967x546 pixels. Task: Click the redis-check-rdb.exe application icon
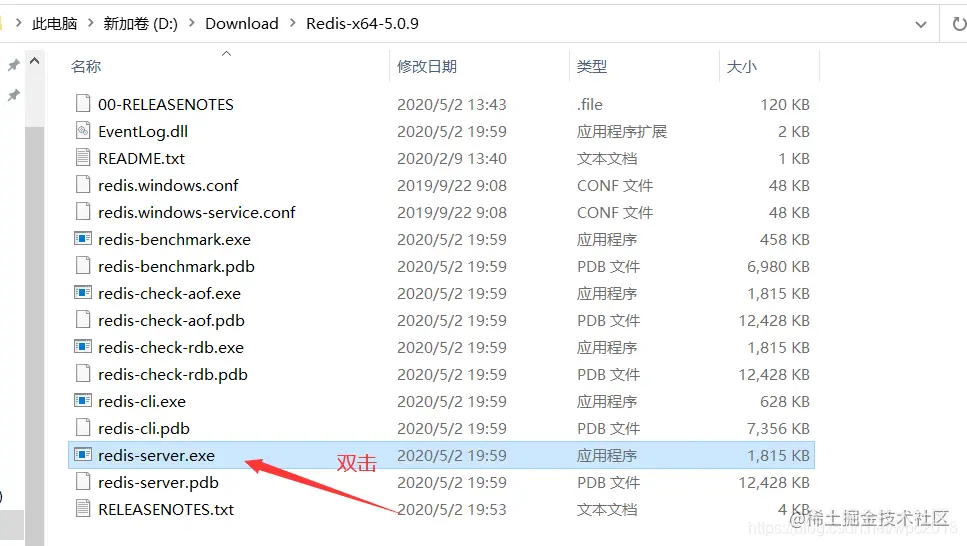tap(83, 347)
